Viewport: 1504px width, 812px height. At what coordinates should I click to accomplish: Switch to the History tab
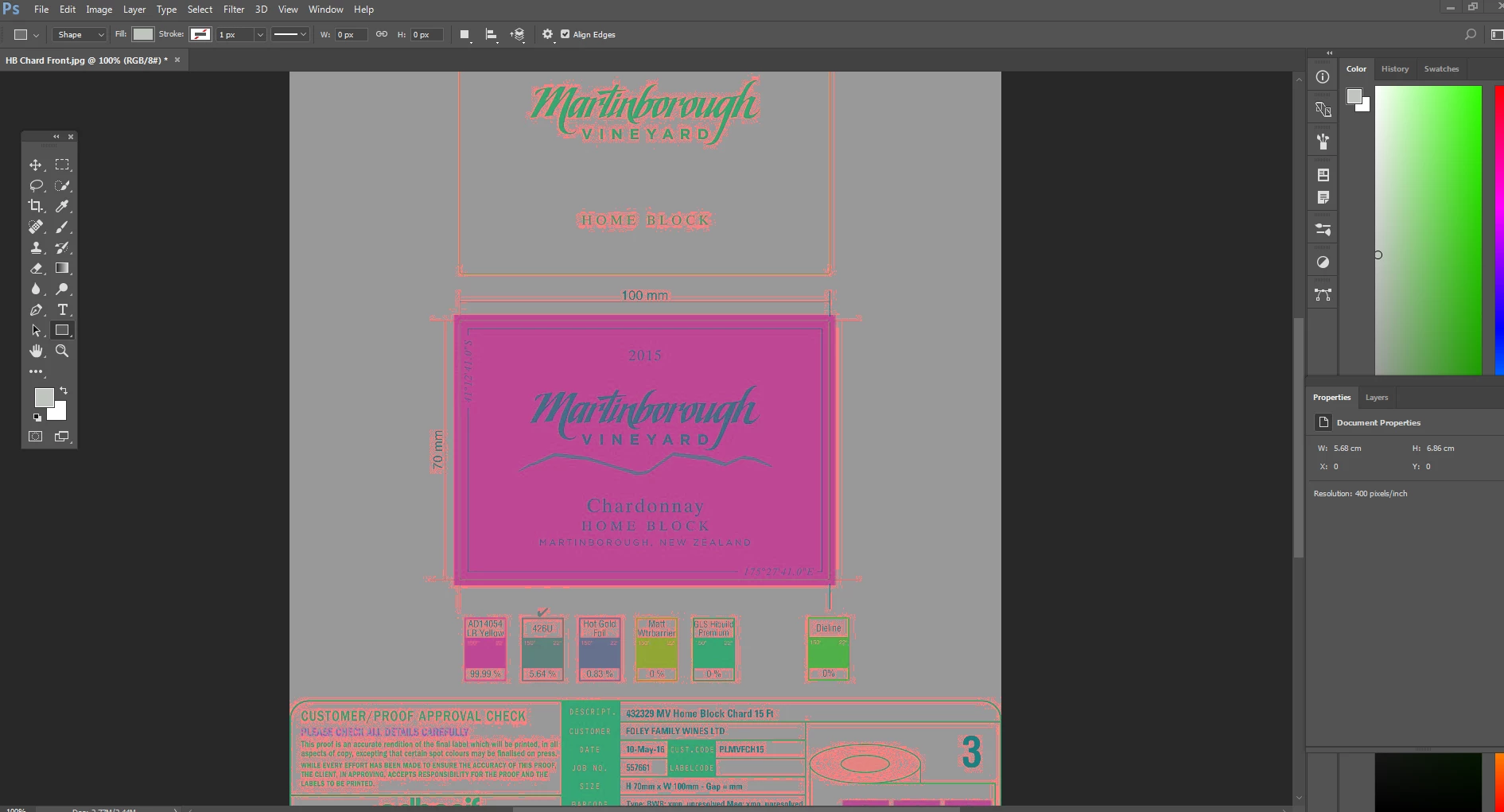[1395, 69]
